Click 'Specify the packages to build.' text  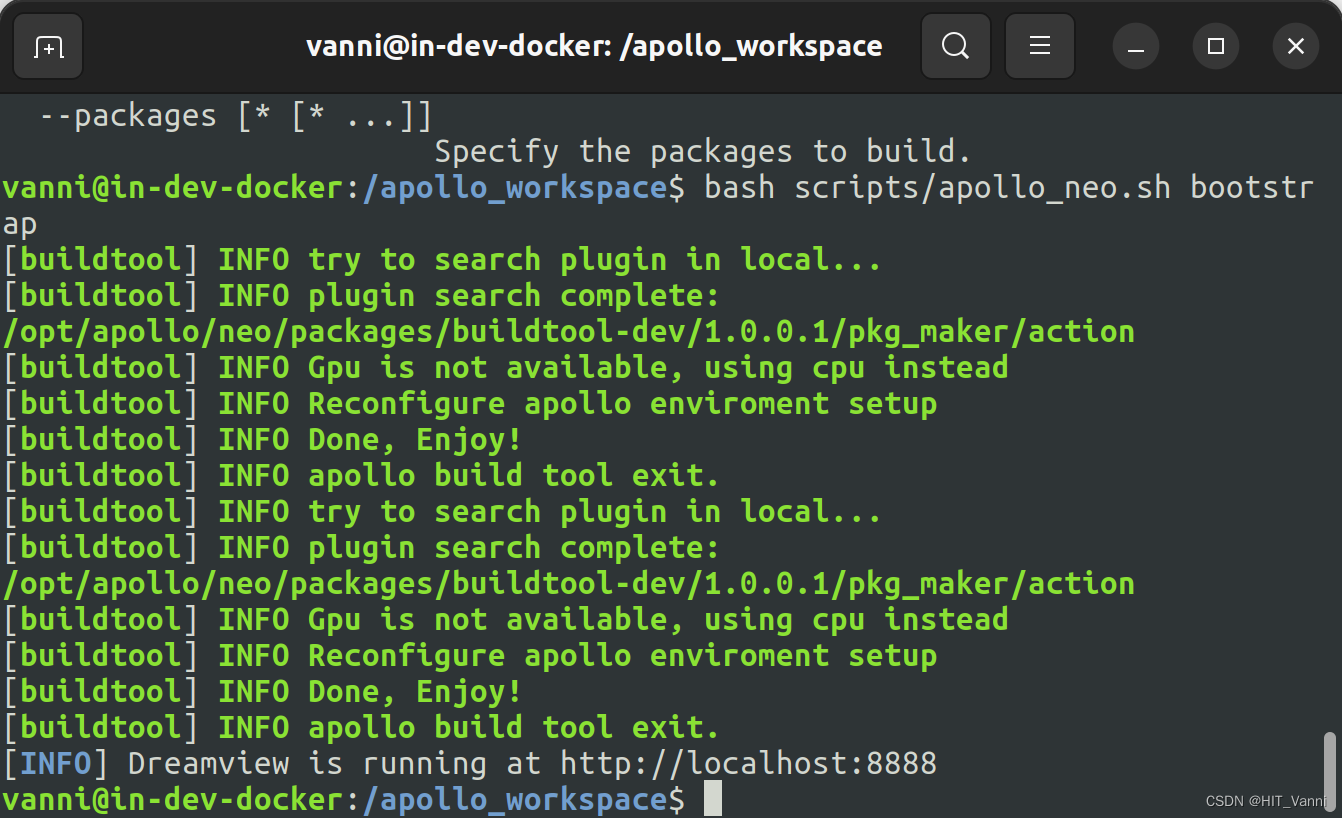(x=703, y=152)
